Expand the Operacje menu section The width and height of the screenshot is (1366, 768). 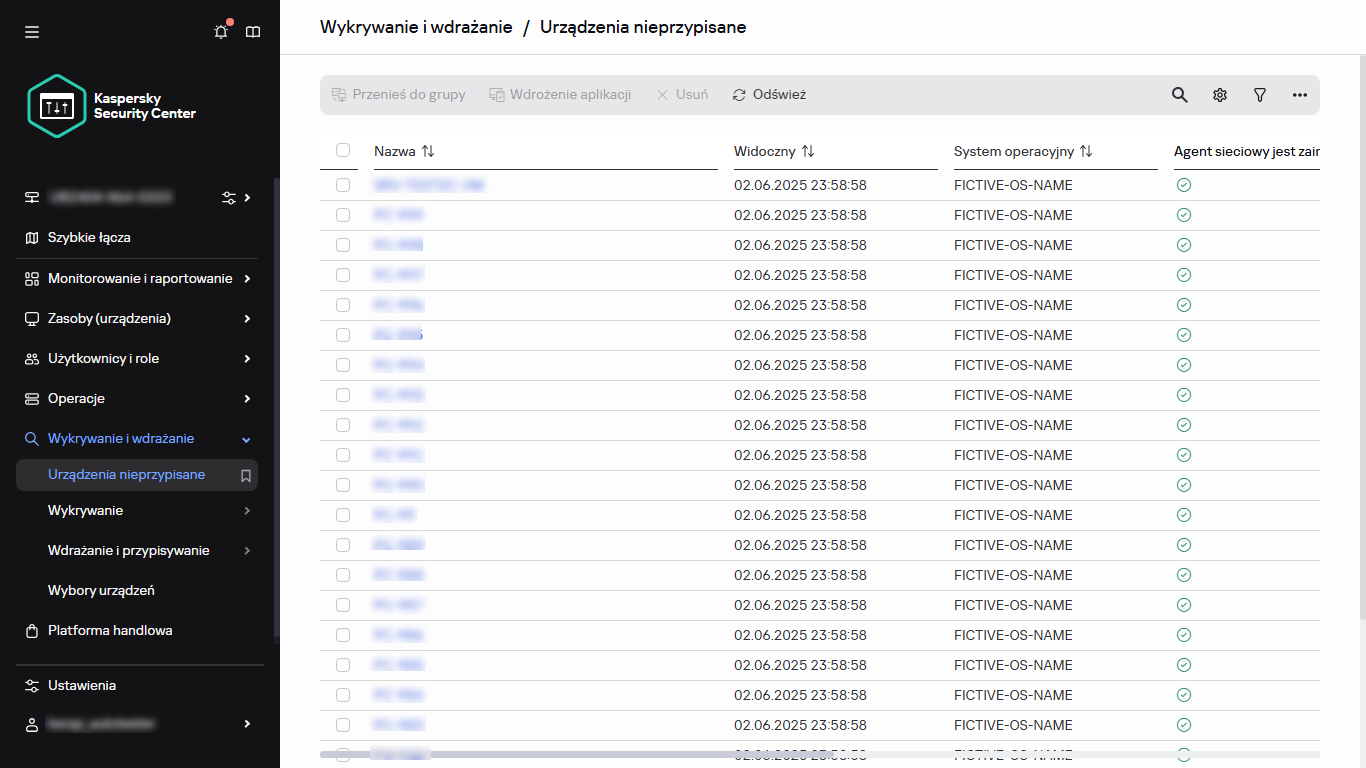coord(137,399)
